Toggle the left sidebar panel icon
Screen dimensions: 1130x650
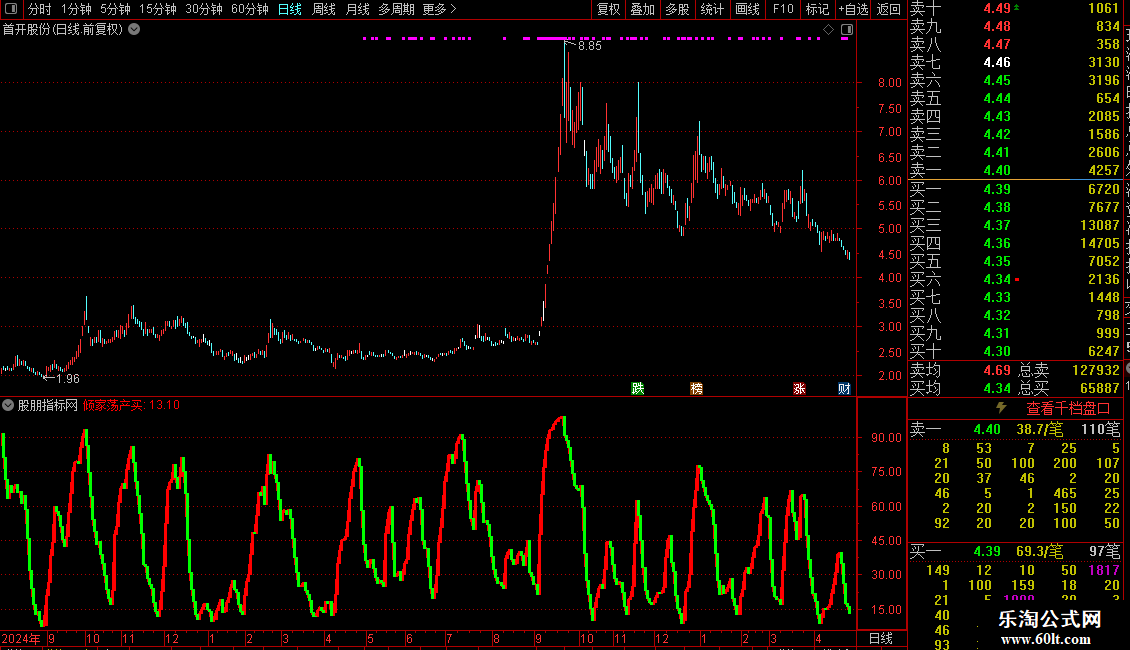(x=11, y=9)
